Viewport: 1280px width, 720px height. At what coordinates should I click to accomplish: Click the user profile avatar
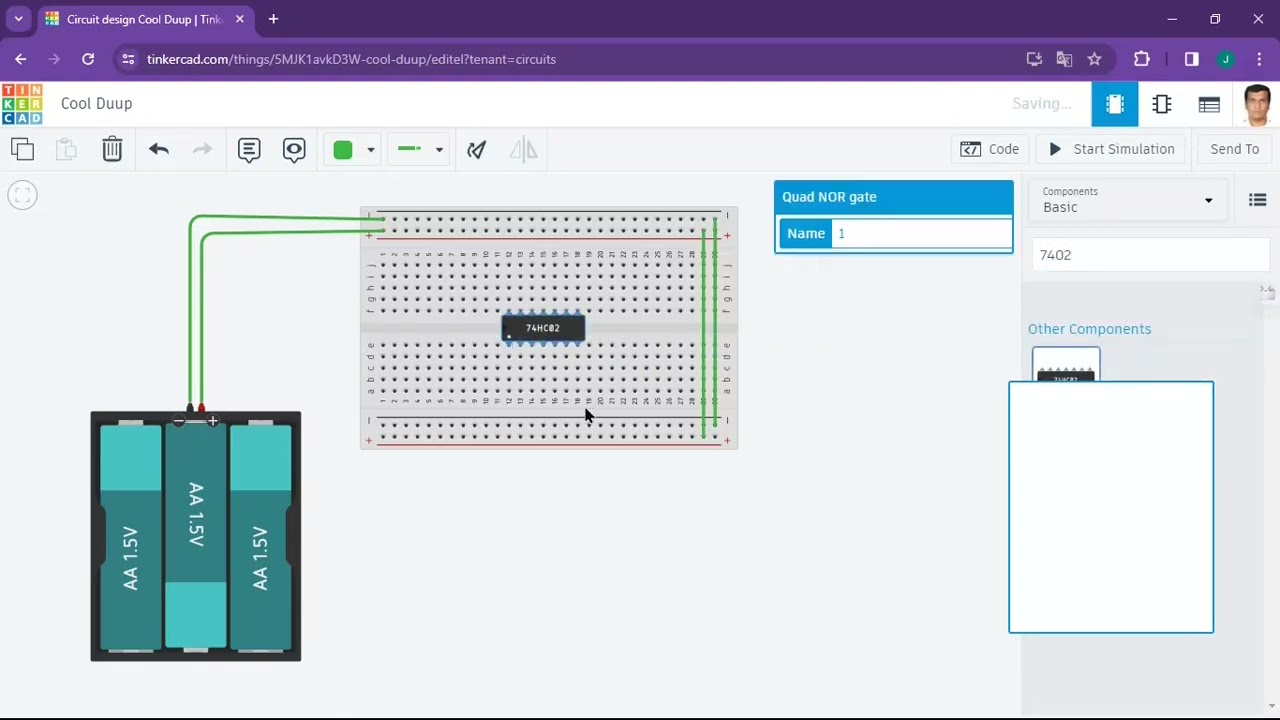1257,105
